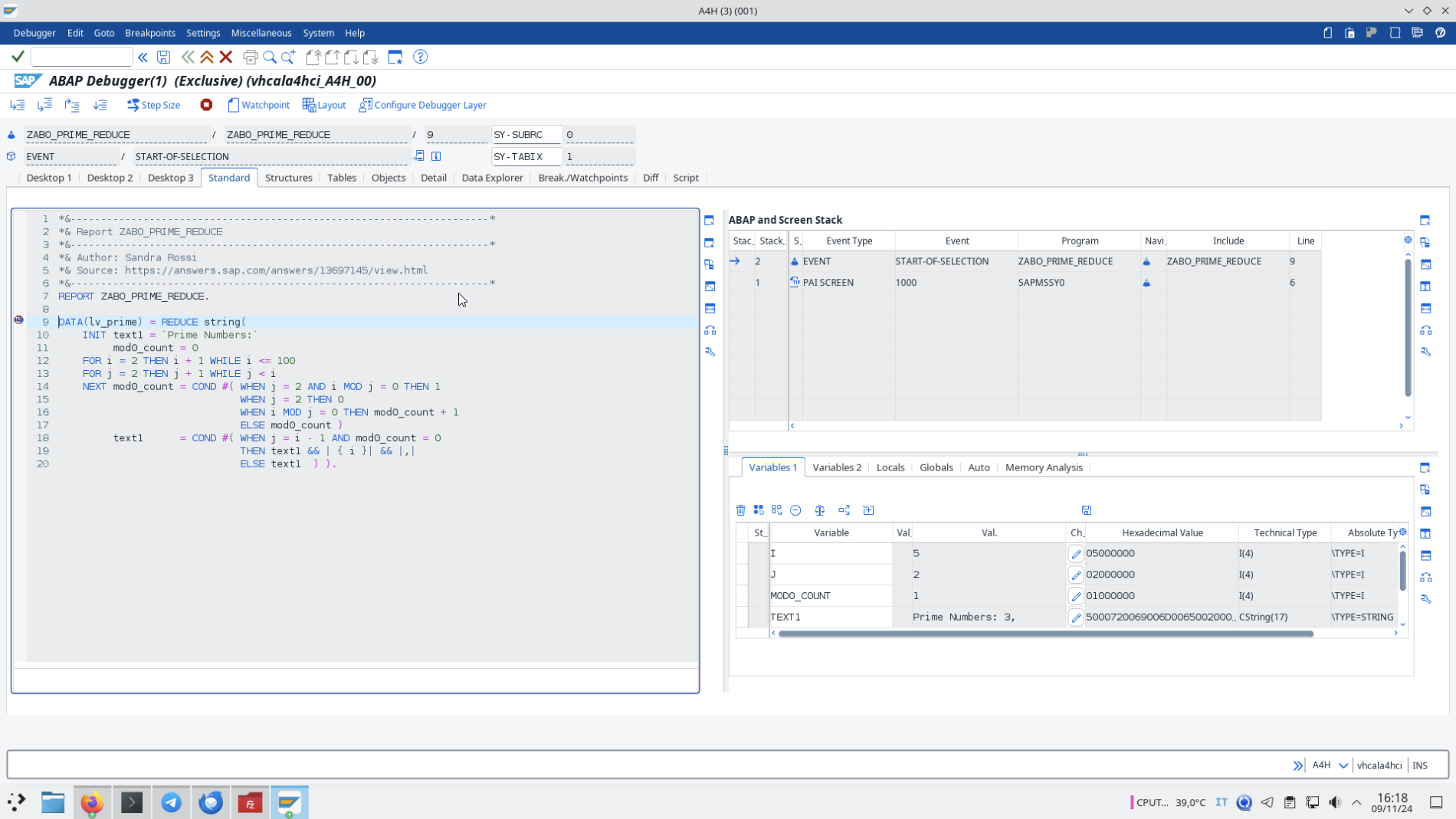
Task: Show hidden tray icons chevron
Action: 1356,802
